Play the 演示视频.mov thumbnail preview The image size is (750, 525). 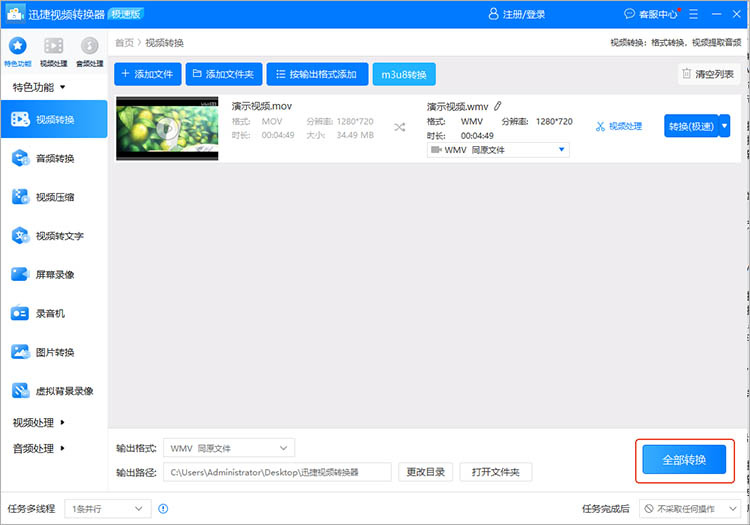pyautogui.click(x=167, y=128)
